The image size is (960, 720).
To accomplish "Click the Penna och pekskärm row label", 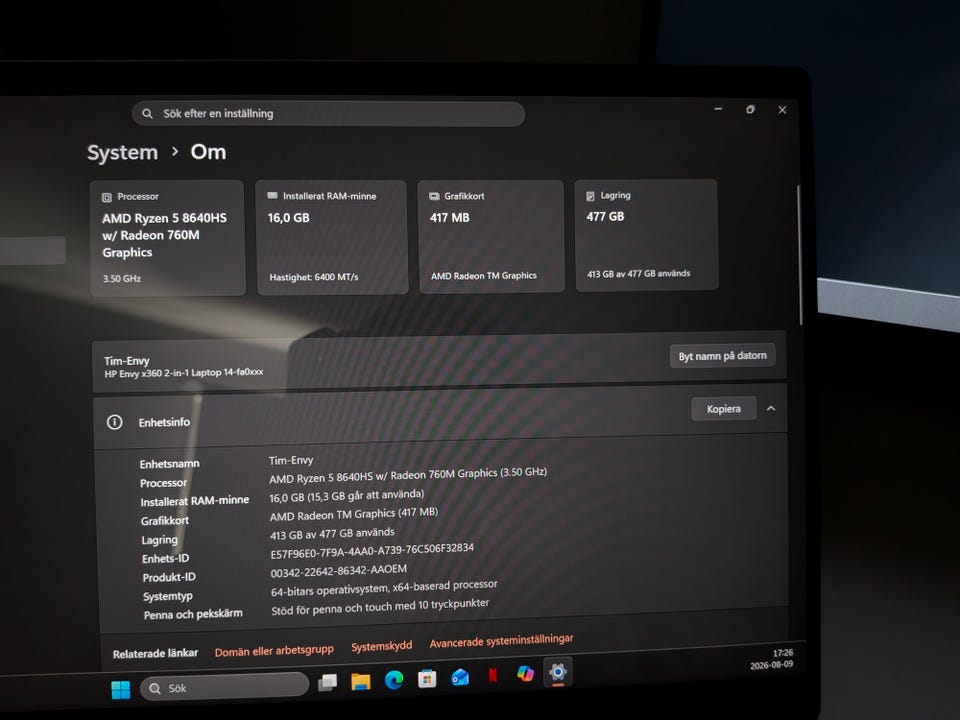I will (x=193, y=614).
